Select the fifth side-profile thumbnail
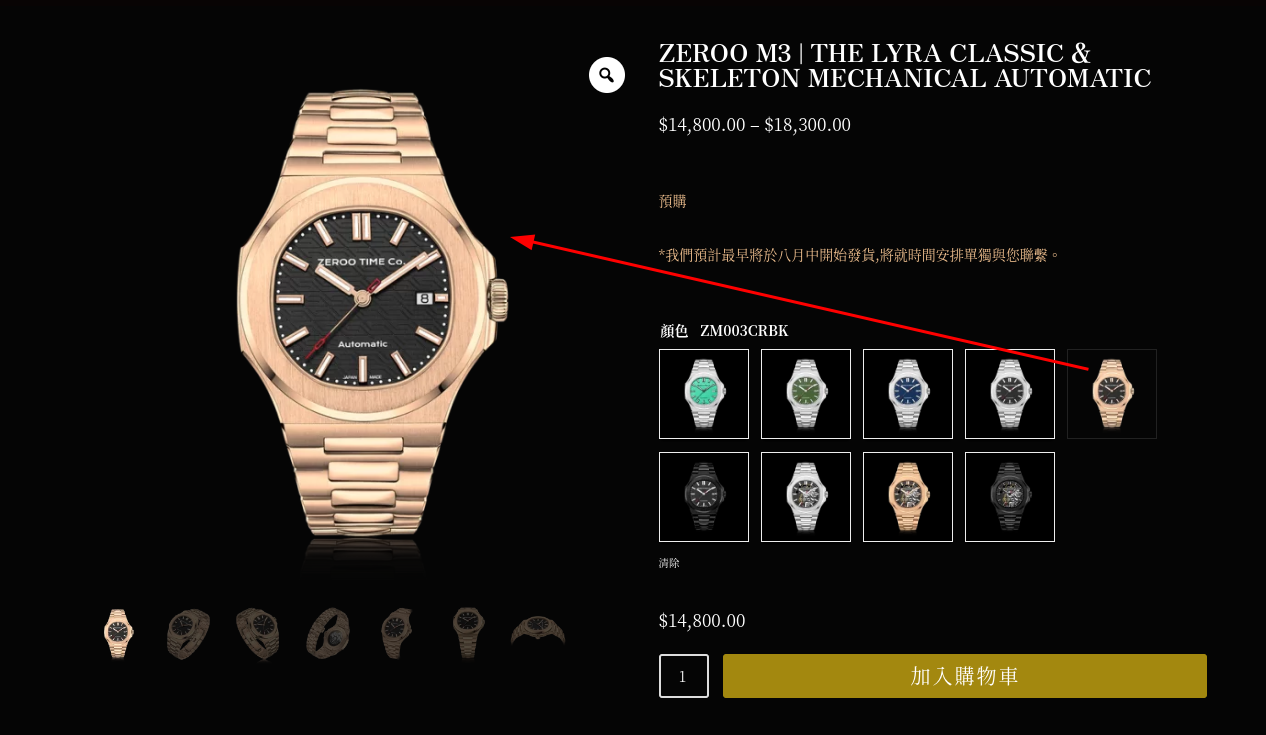1266x735 pixels. coord(398,634)
